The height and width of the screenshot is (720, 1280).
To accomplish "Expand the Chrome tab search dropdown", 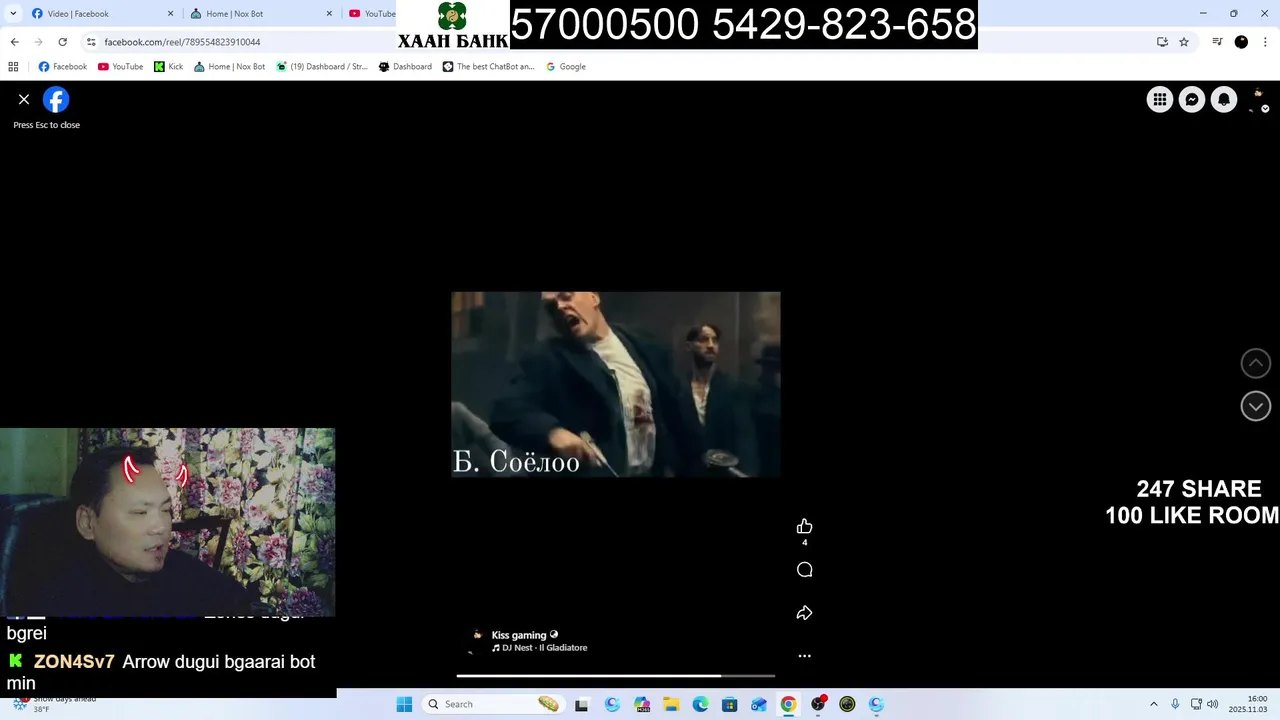I will click(x=12, y=14).
